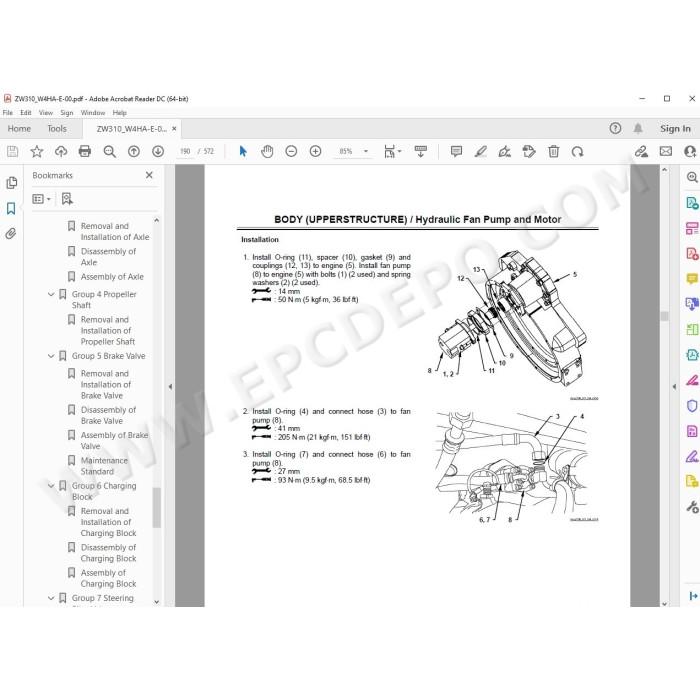Image resolution: width=700 pixels, height=700 pixels.
Task: Delete page with trash icon
Action: pos(554,152)
